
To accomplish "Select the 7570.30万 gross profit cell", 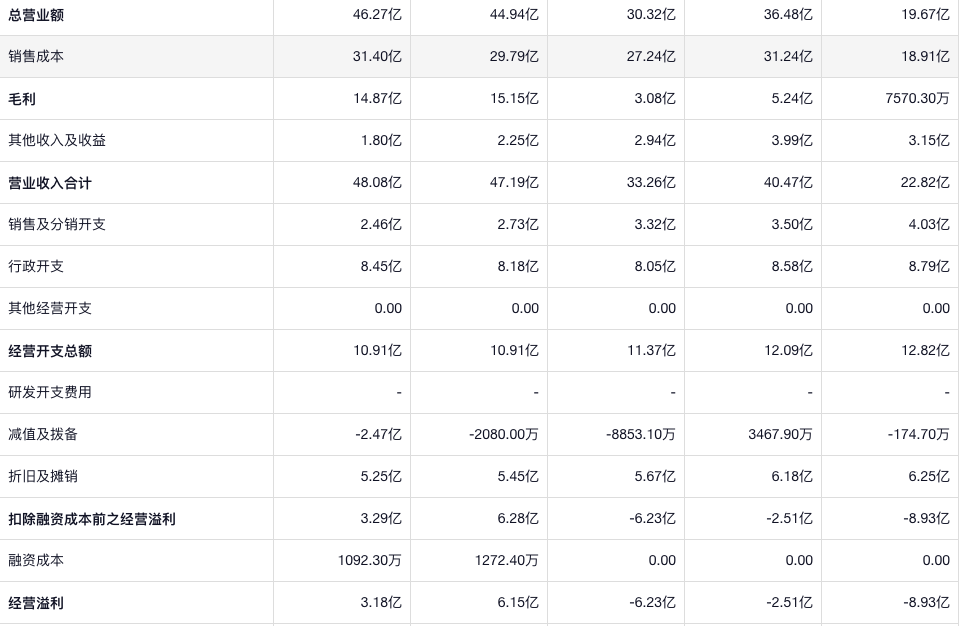I will pos(917,99).
